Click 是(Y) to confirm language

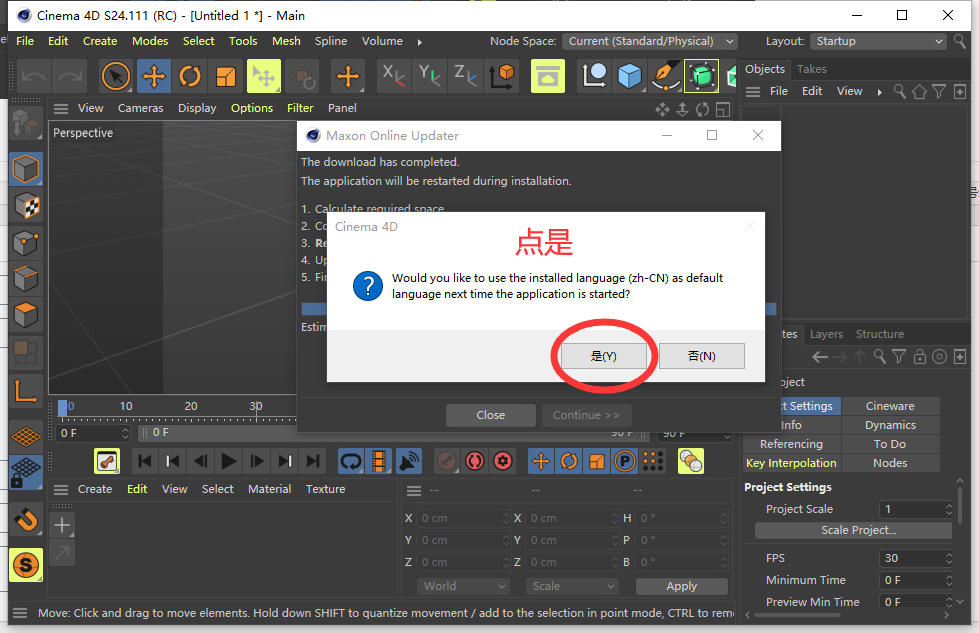603,356
